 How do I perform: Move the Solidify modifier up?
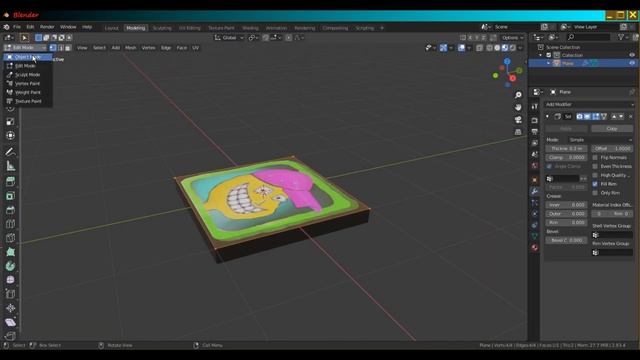click(614, 117)
